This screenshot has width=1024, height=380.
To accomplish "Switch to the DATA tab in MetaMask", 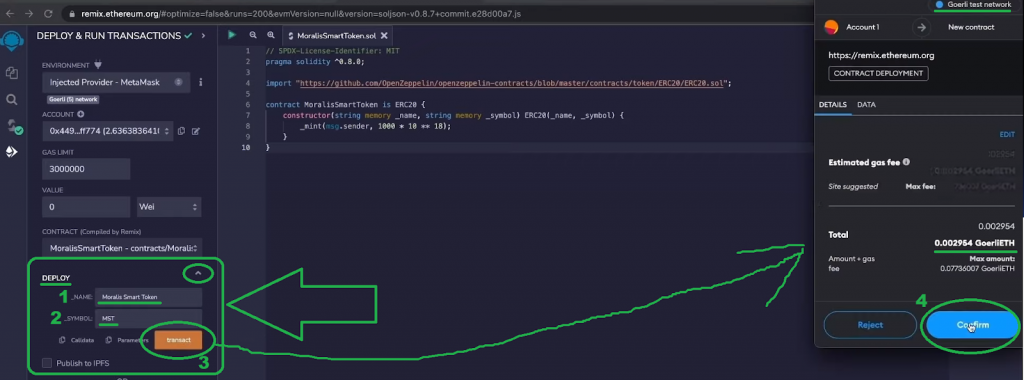I will [x=867, y=104].
